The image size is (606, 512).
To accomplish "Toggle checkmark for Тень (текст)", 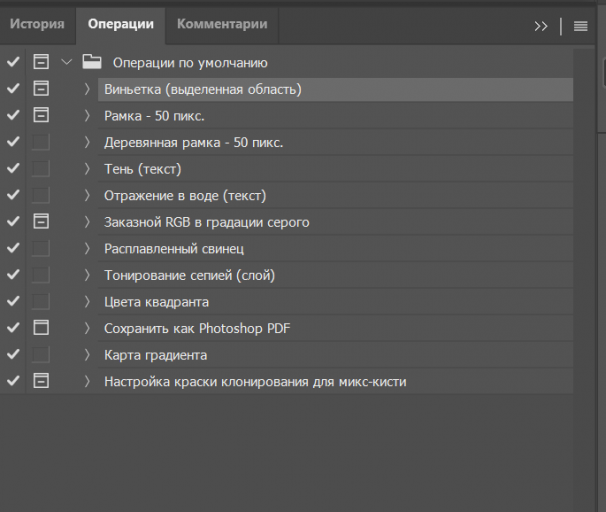I will (x=13, y=168).
